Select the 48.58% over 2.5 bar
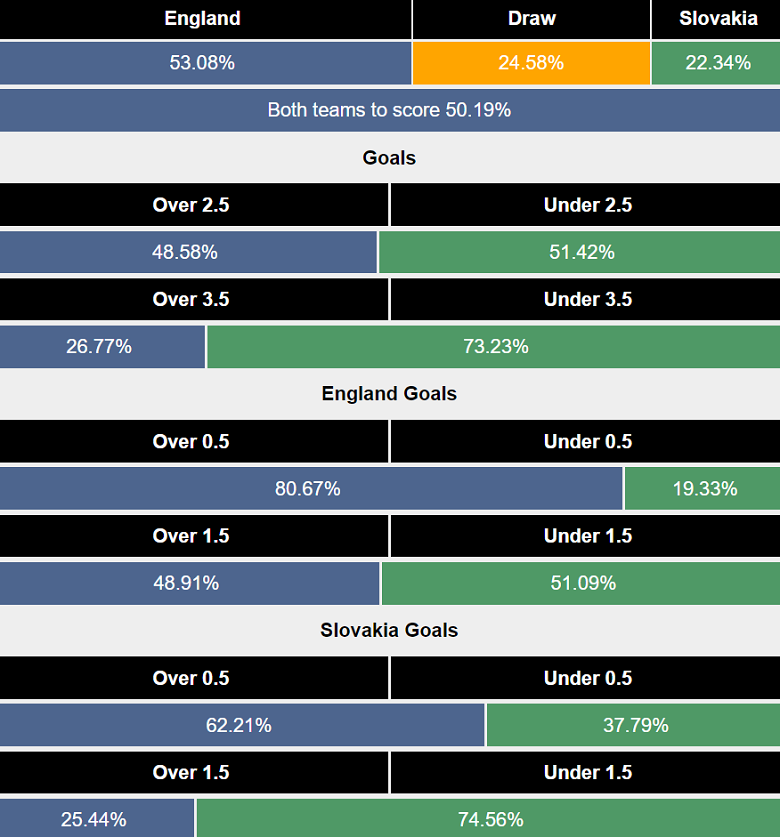 point(186,252)
